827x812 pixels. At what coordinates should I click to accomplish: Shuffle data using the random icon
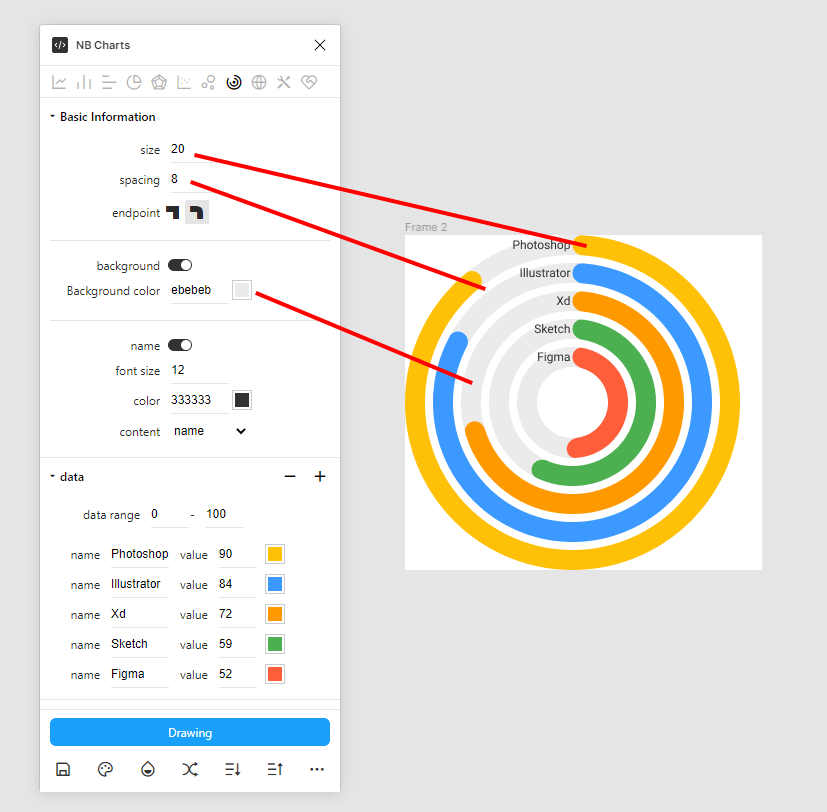click(x=190, y=769)
